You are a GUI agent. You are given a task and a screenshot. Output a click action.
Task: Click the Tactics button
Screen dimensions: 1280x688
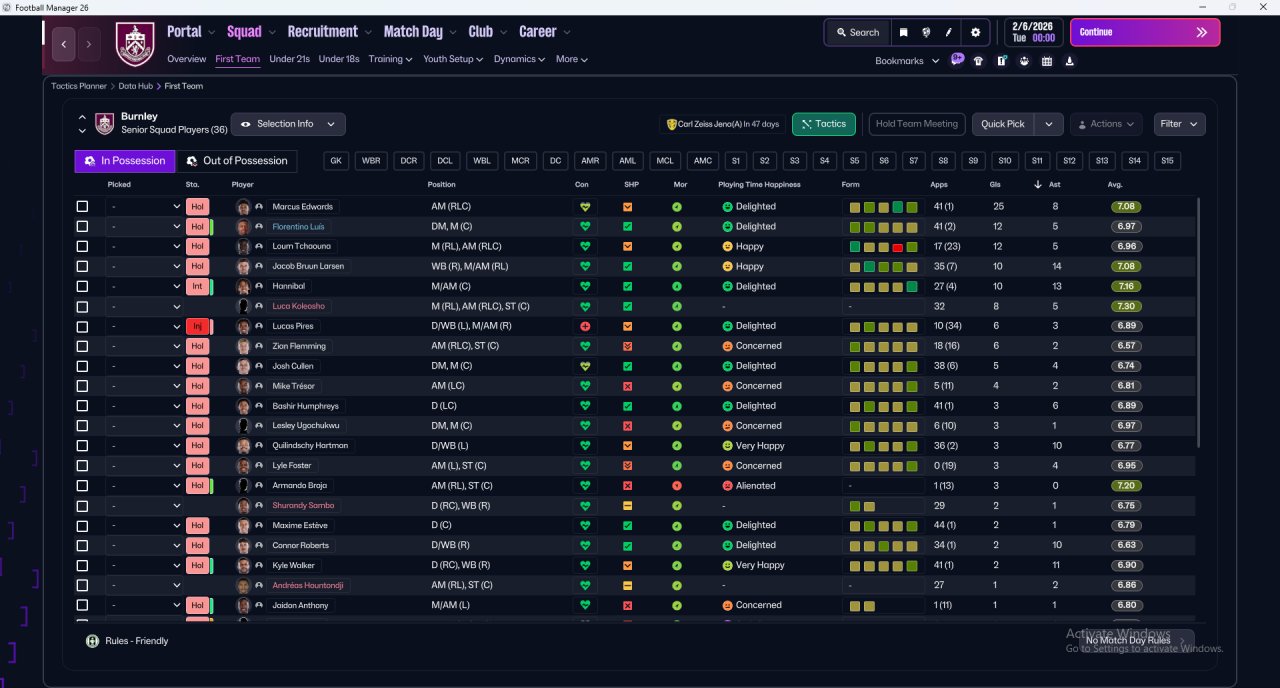[x=823, y=124]
